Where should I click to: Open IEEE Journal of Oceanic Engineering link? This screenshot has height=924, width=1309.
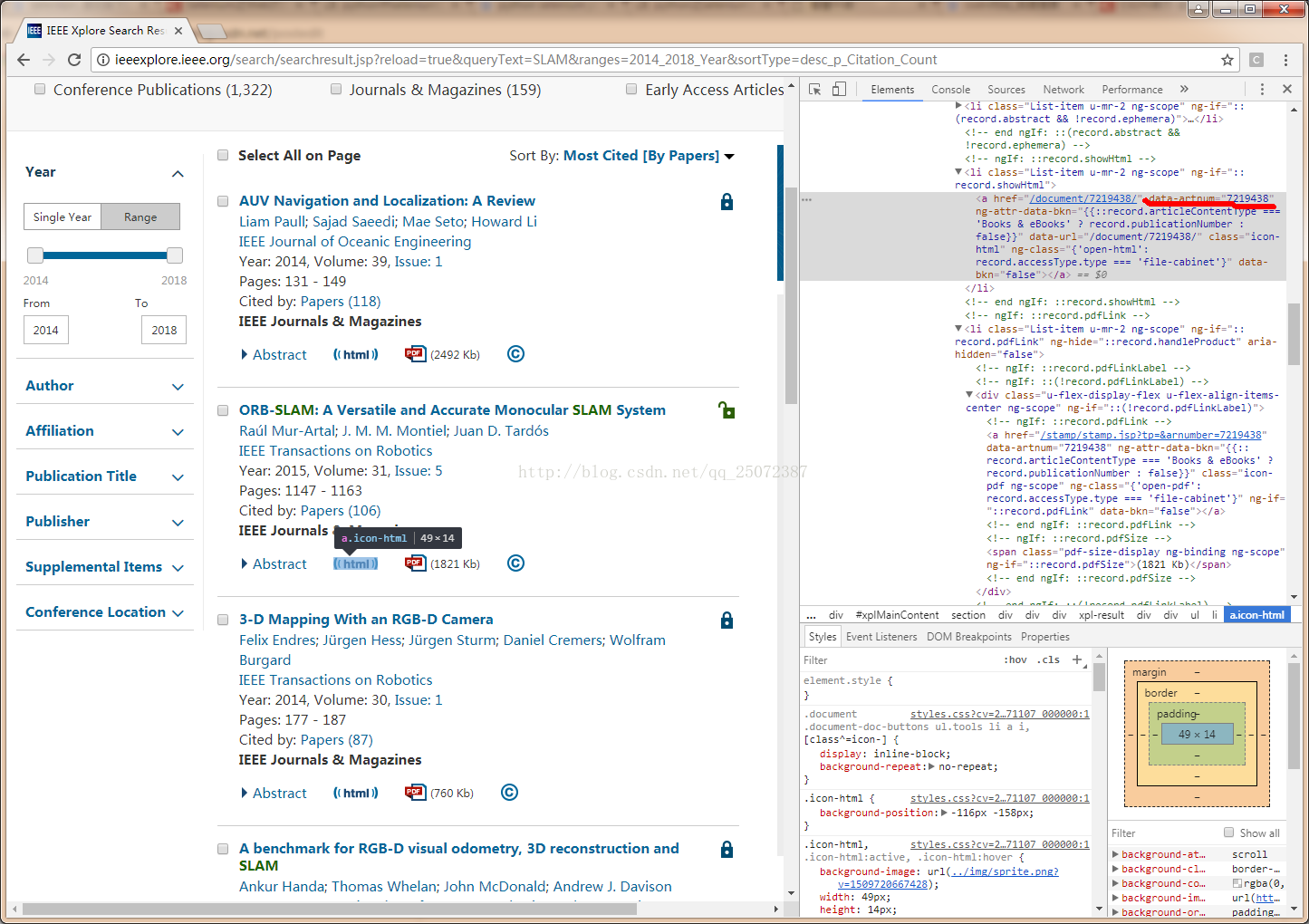pos(355,242)
